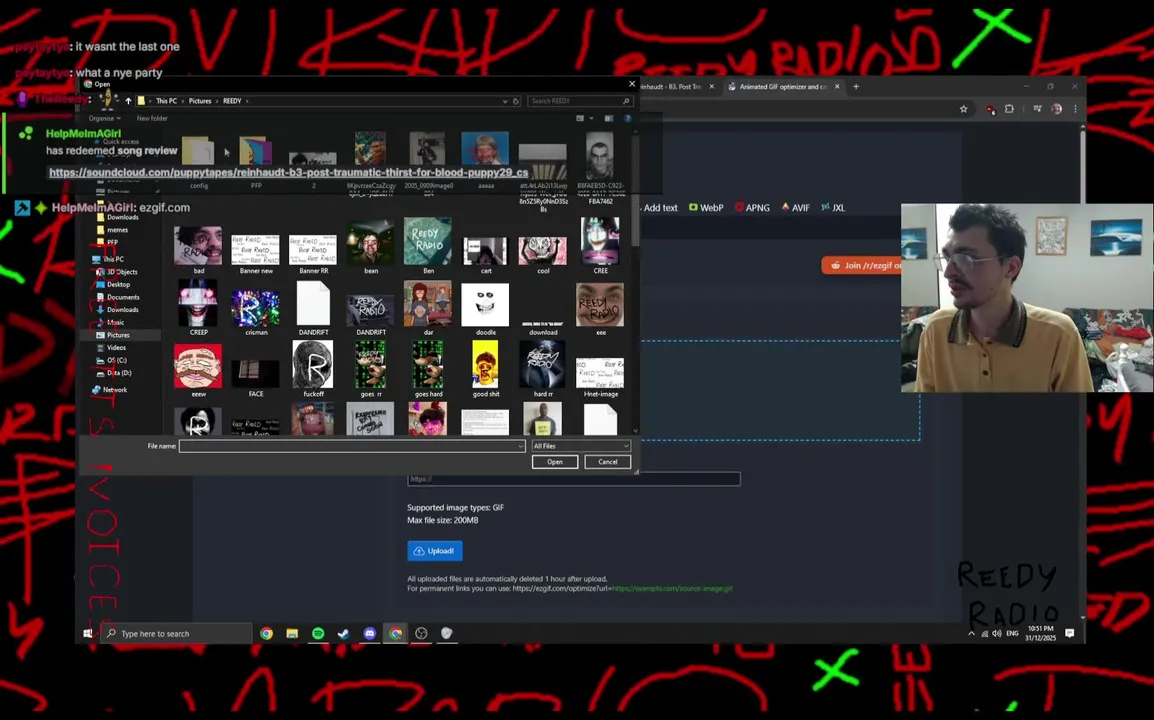Click the Cancel button in dialog
This screenshot has width=1154, height=720.
(x=607, y=462)
